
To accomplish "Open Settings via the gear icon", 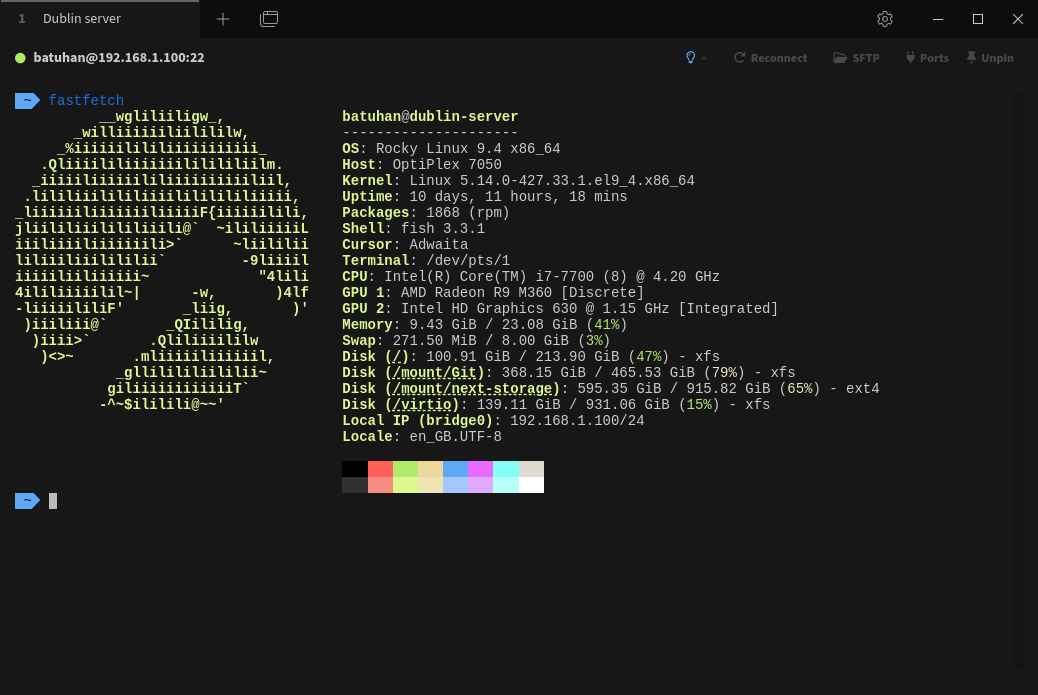I will click(x=885, y=19).
